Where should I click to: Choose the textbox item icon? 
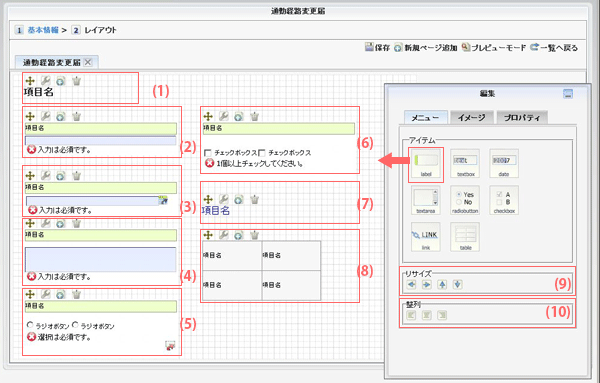click(465, 163)
